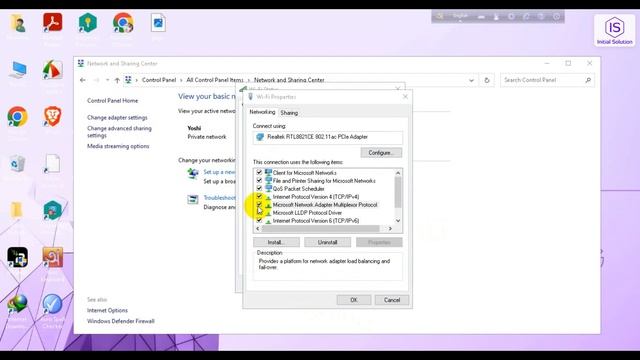Open the recent locations dropdown arrow
This screenshot has width=640, height=360.
pyautogui.click(x=107, y=80)
